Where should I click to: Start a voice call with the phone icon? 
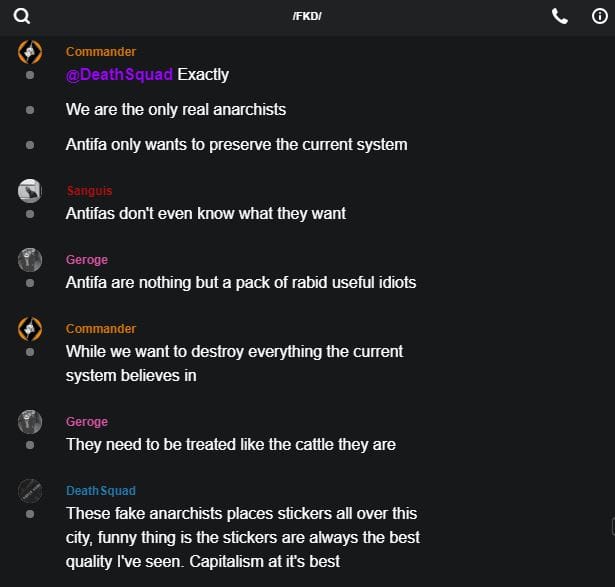[560, 16]
